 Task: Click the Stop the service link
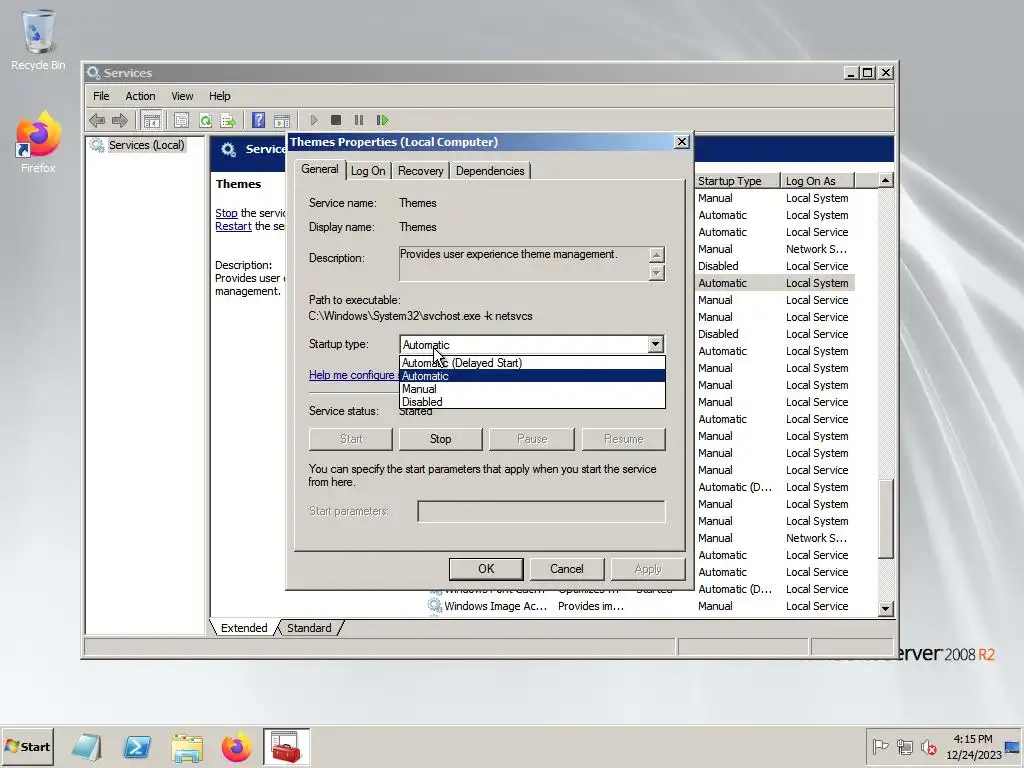click(226, 213)
